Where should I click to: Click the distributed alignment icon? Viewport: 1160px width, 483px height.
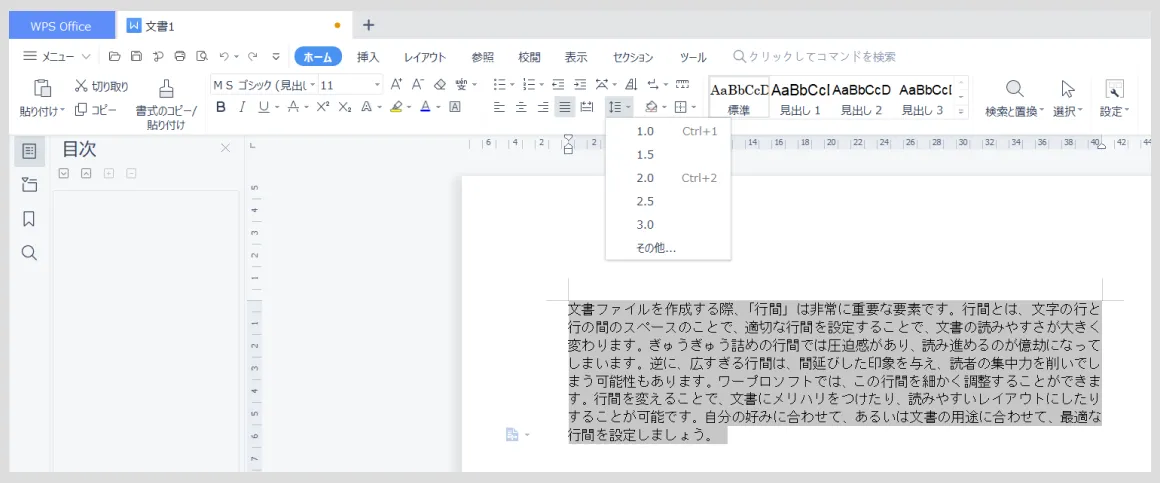click(587, 107)
